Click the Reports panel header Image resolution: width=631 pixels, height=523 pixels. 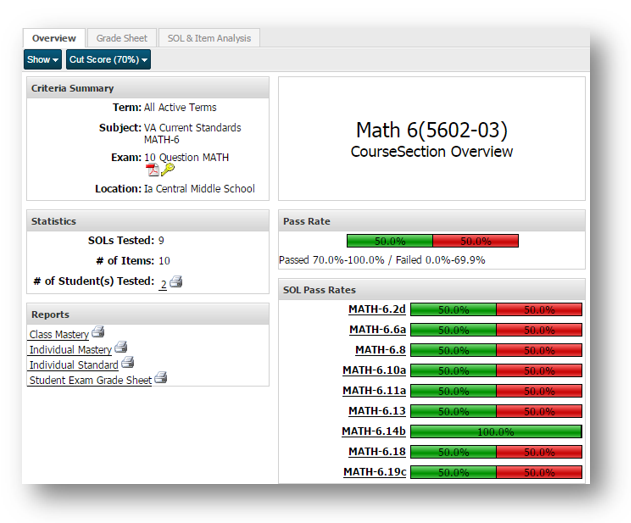tap(148, 315)
